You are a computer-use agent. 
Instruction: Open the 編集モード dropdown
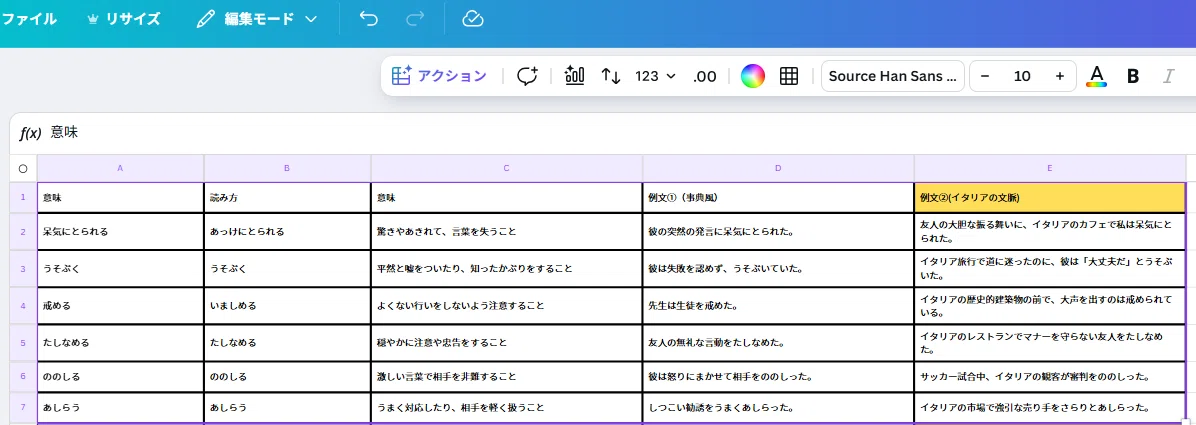pos(256,20)
